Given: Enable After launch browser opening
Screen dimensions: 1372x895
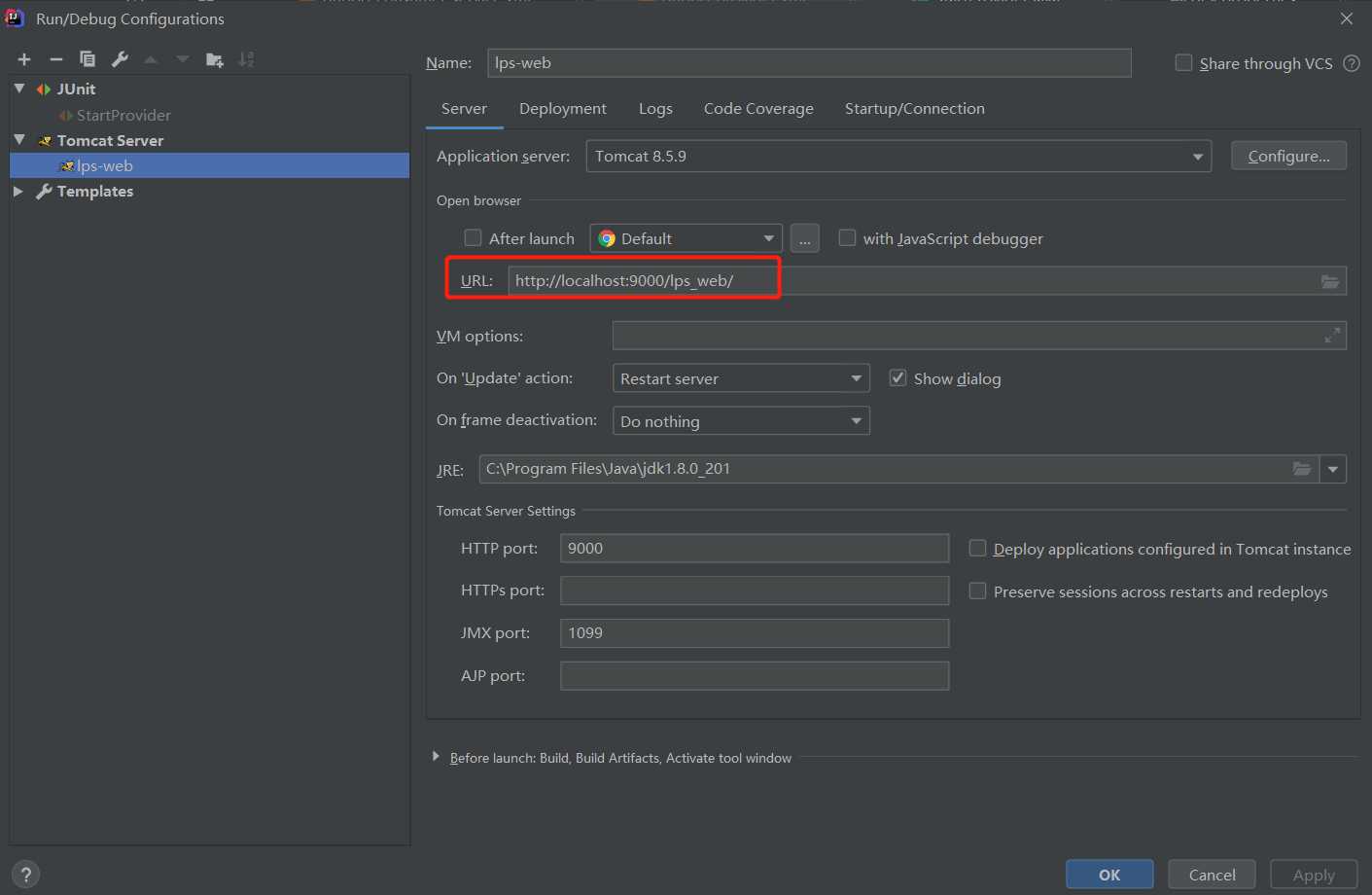Looking at the screenshot, I should [473, 237].
